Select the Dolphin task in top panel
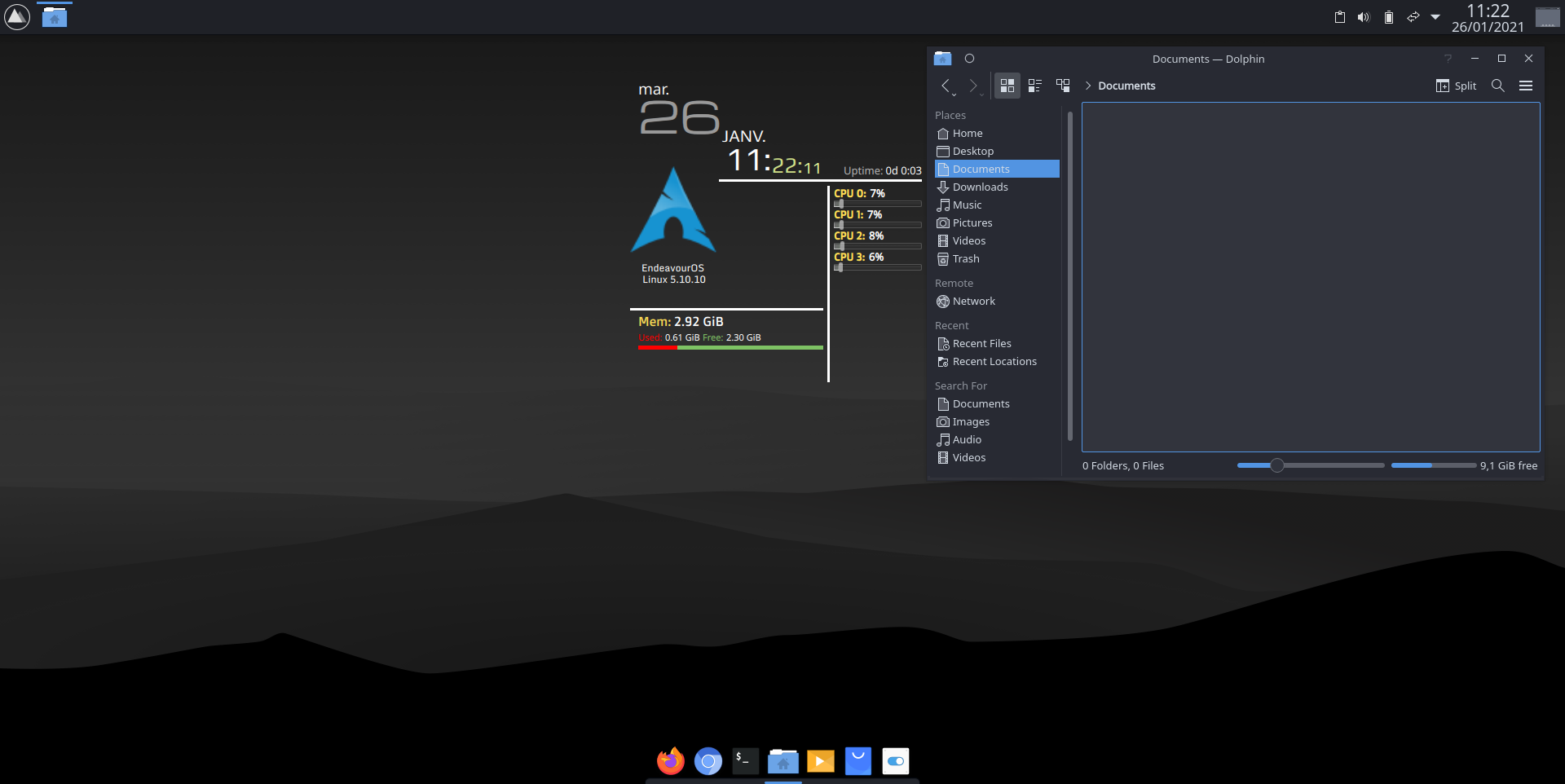This screenshot has width=1565, height=784. click(55, 17)
